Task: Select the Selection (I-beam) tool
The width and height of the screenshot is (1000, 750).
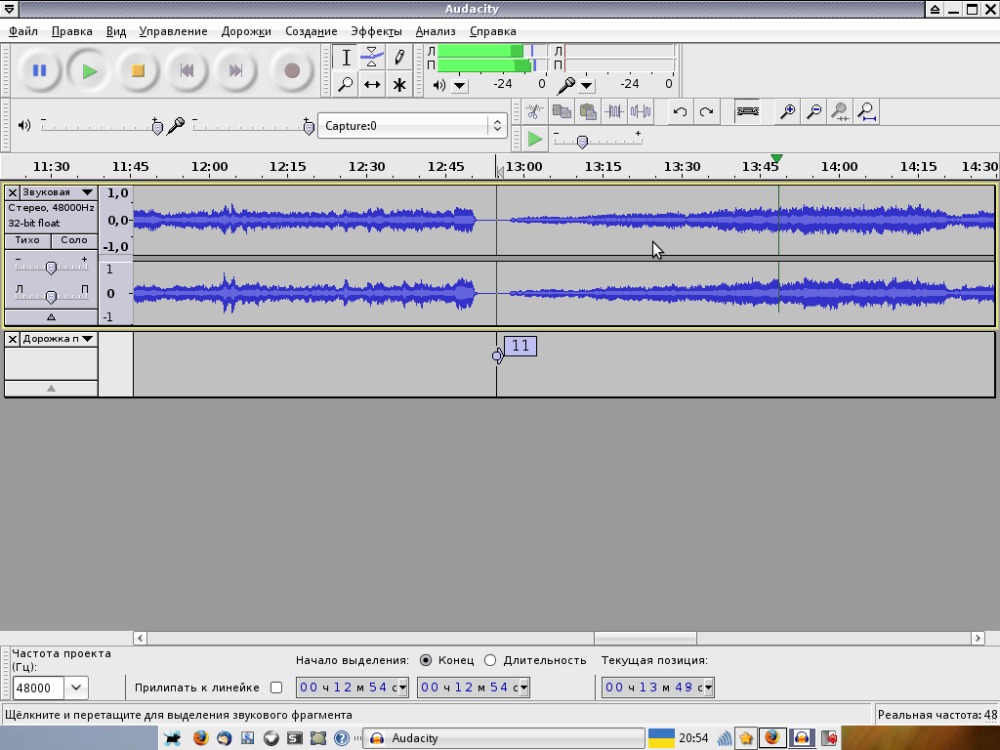Action: [346, 57]
